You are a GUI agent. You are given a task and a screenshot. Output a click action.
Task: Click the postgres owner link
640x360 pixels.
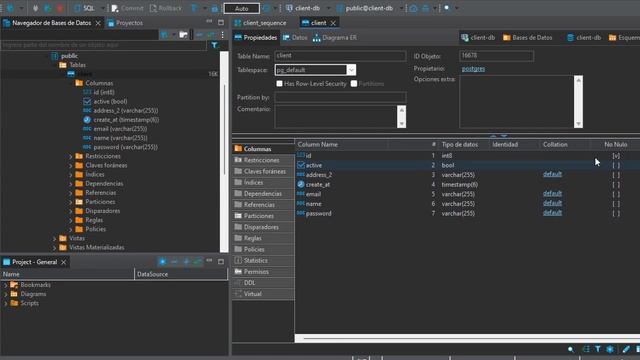[x=473, y=69]
